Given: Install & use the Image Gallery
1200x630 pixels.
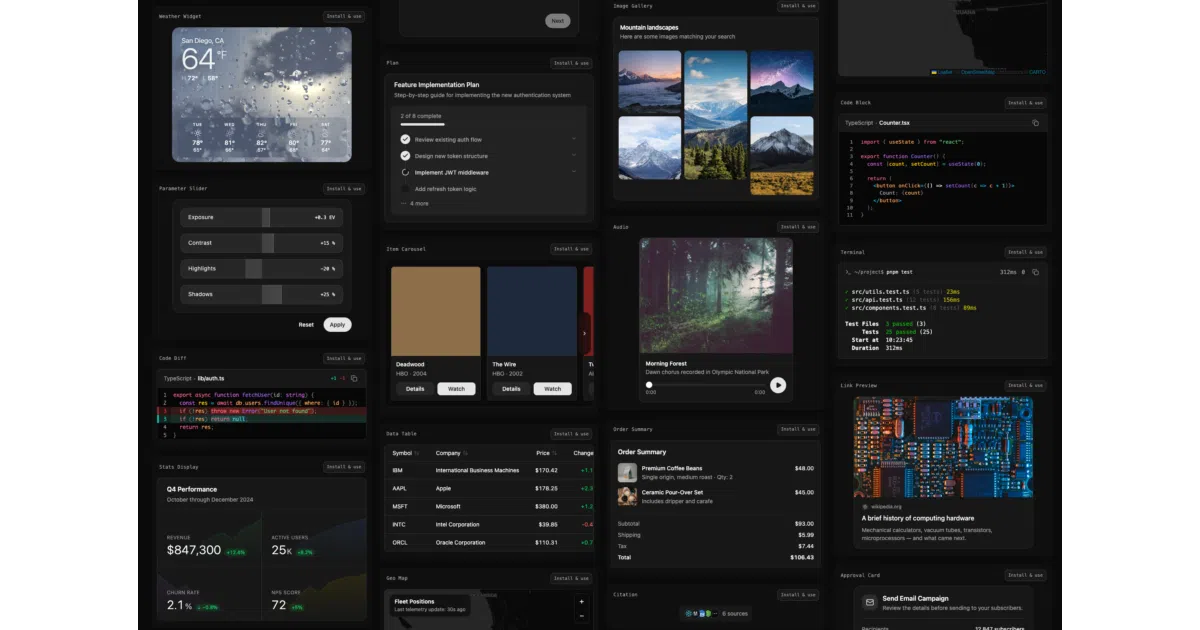Looking at the screenshot, I should pos(798,6).
